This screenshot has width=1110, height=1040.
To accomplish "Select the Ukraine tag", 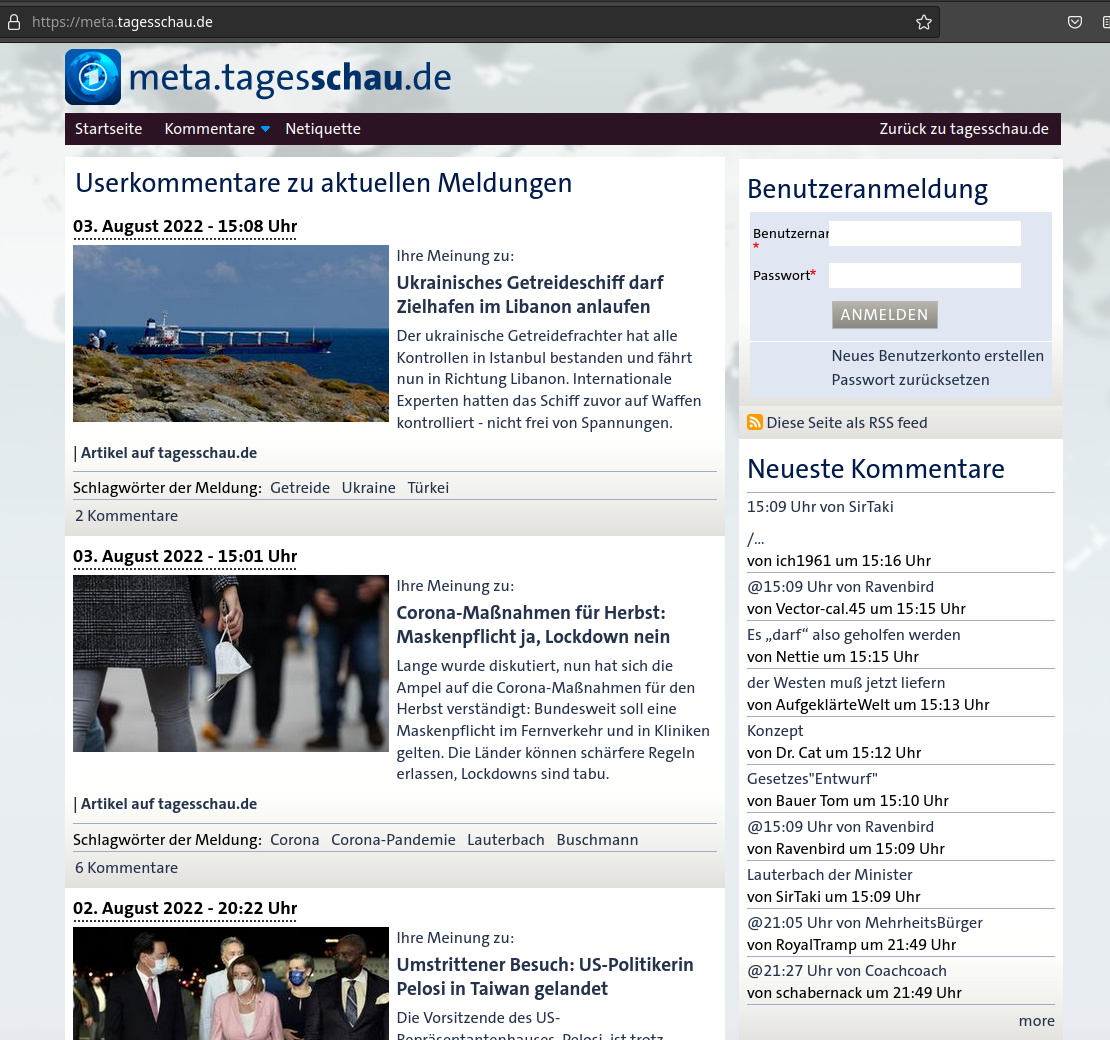I will click(368, 488).
